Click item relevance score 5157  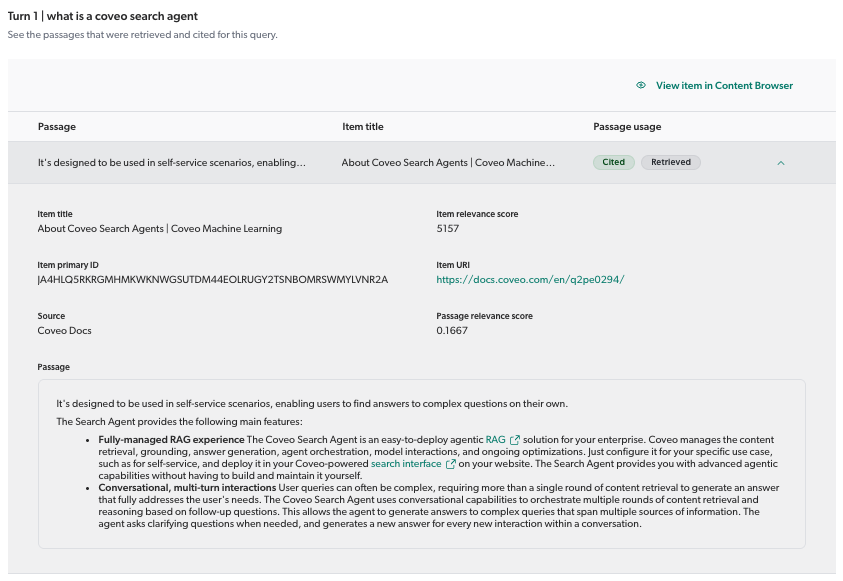pyautogui.click(x=447, y=228)
